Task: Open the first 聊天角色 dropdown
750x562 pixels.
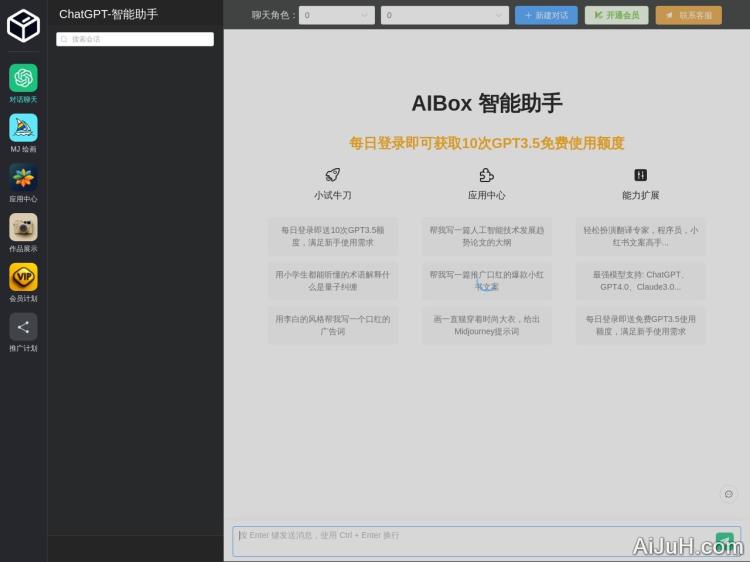Action: [x=337, y=15]
